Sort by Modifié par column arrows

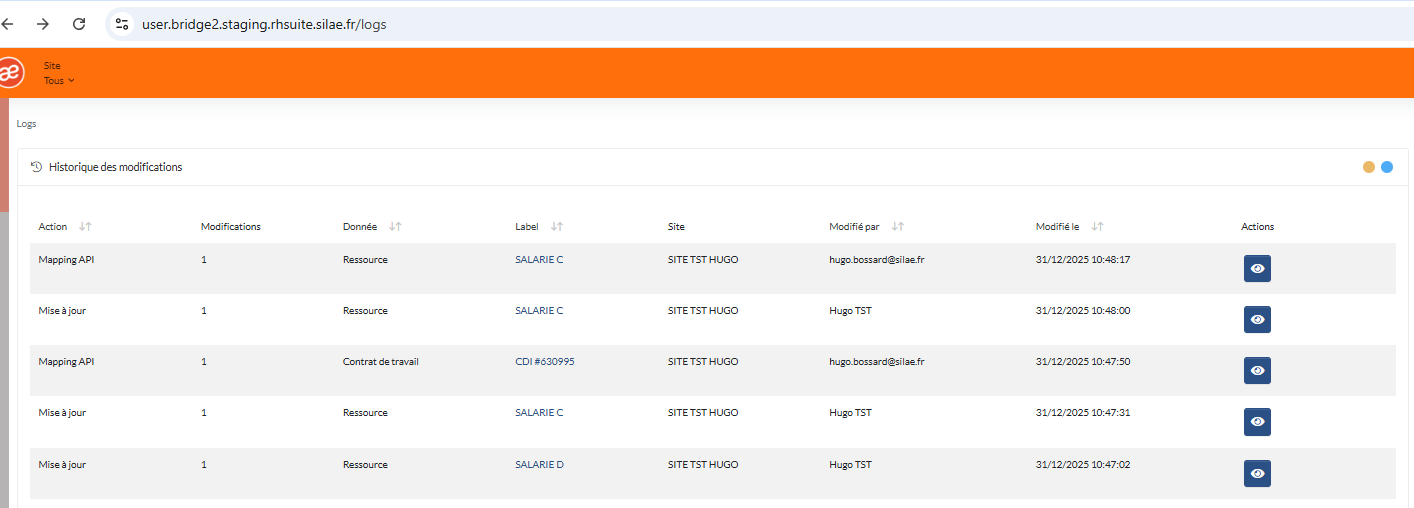click(898, 227)
